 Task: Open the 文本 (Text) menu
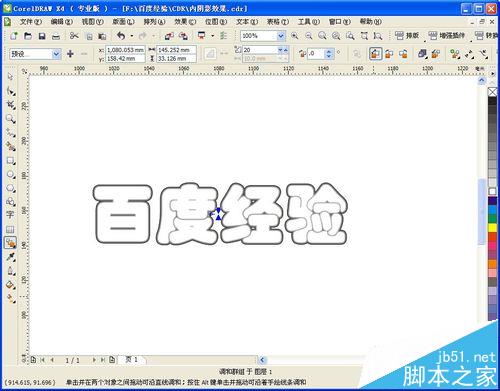pos(247,22)
